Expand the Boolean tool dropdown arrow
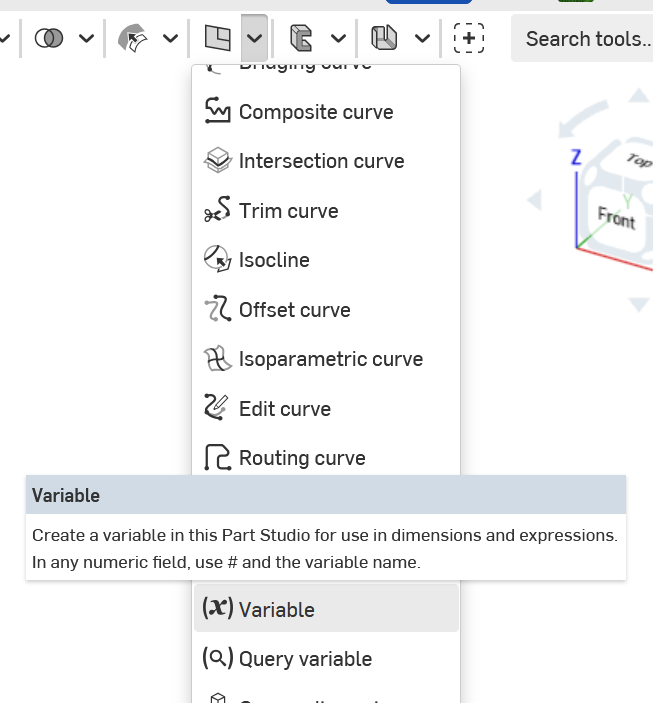Screen dimensions: 653x703 (86, 38)
